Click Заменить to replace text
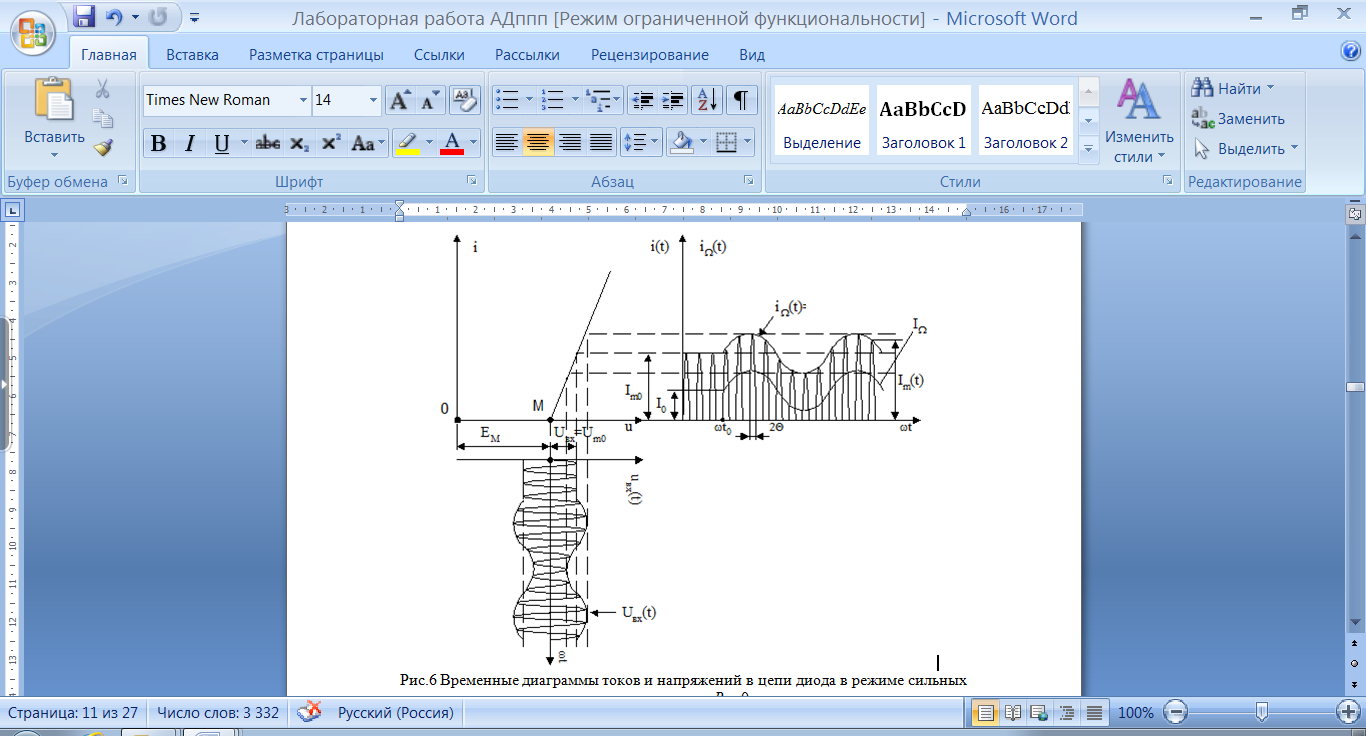The image size is (1366, 736). 1238,118
